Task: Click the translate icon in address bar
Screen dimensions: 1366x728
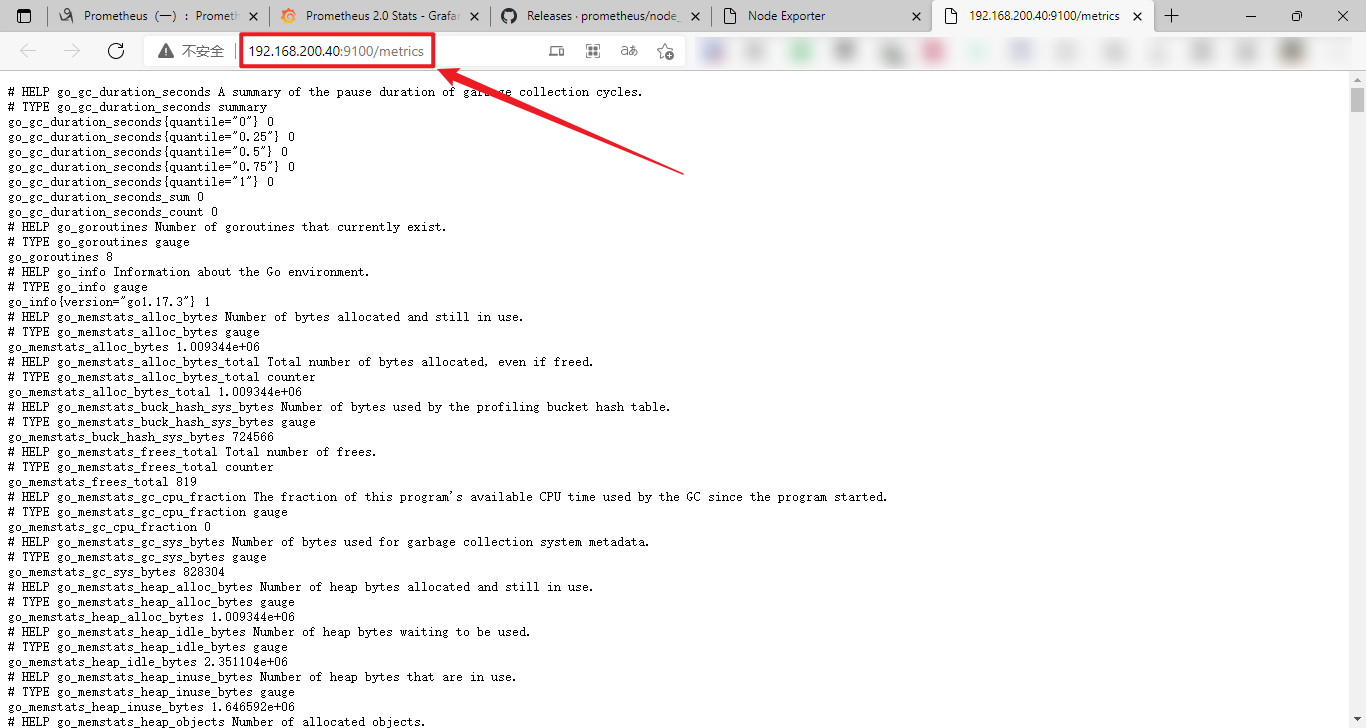Action: (629, 51)
